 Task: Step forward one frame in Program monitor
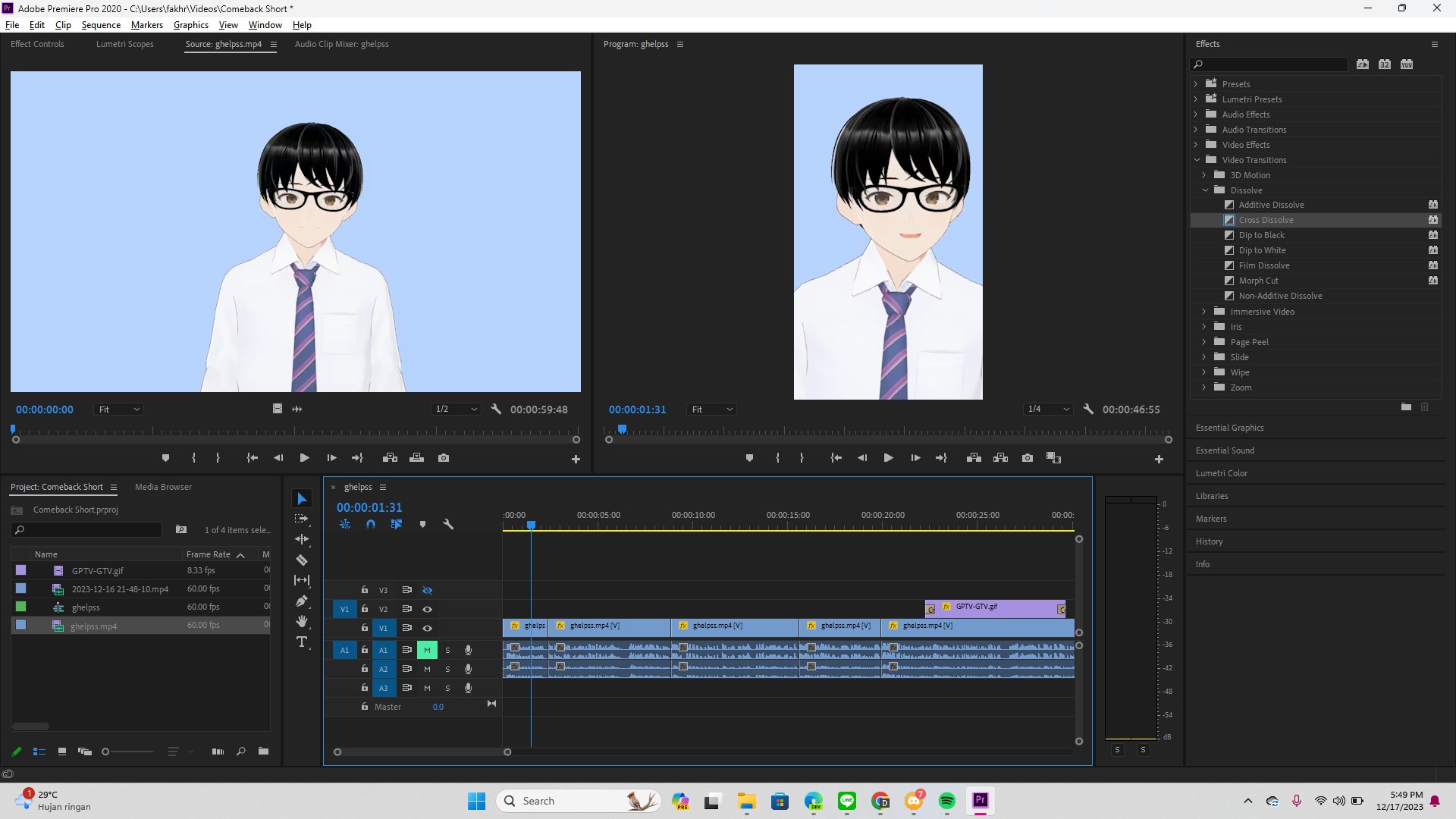click(x=915, y=458)
